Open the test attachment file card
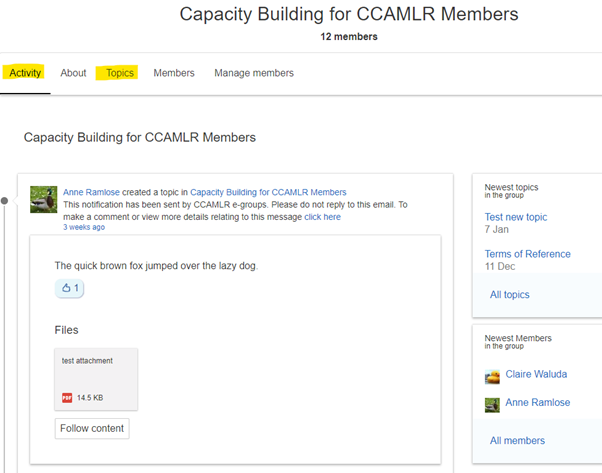The width and height of the screenshot is (602, 473). coord(96,379)
